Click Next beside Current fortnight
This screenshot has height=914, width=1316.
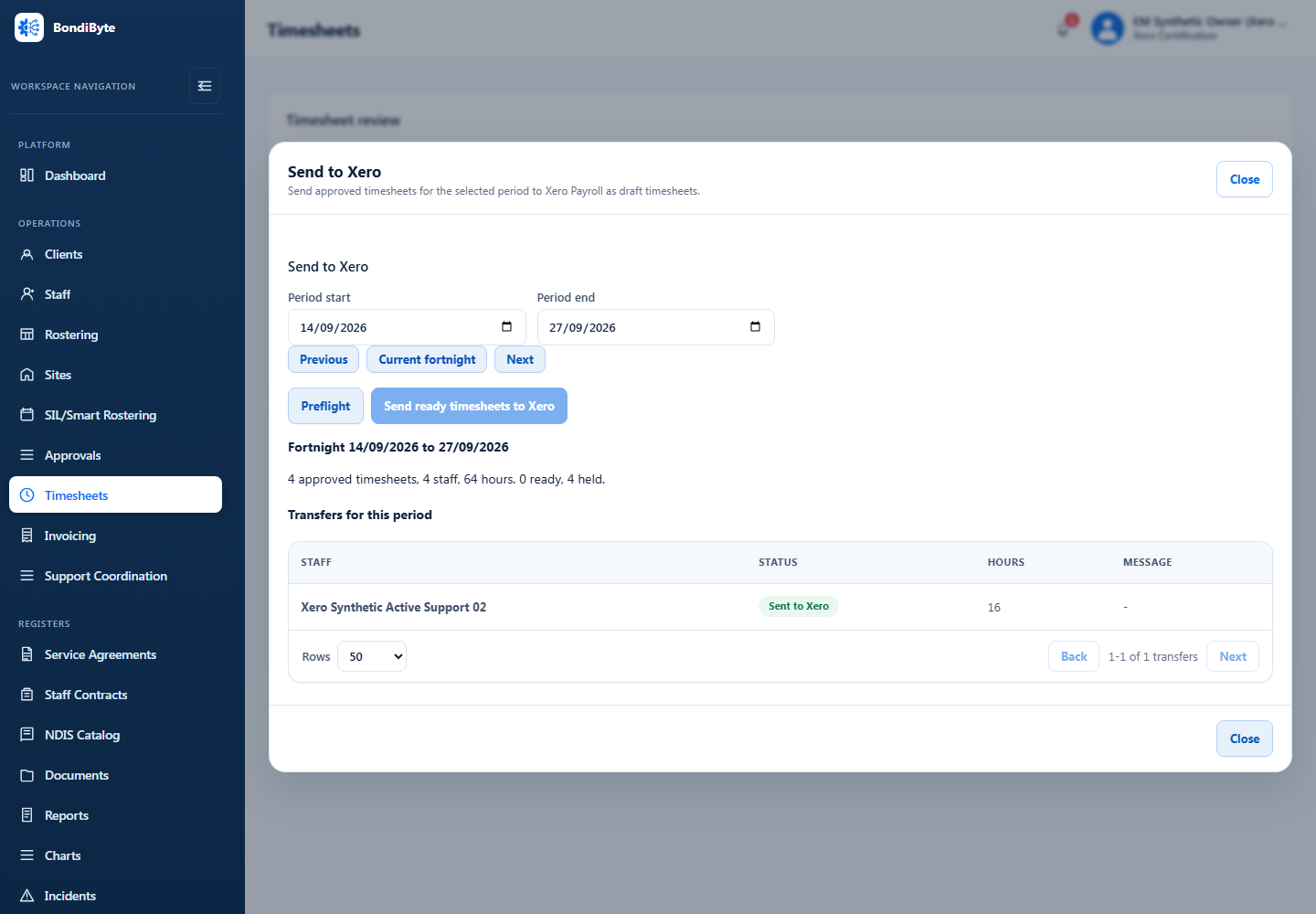[x=520, y=359]
